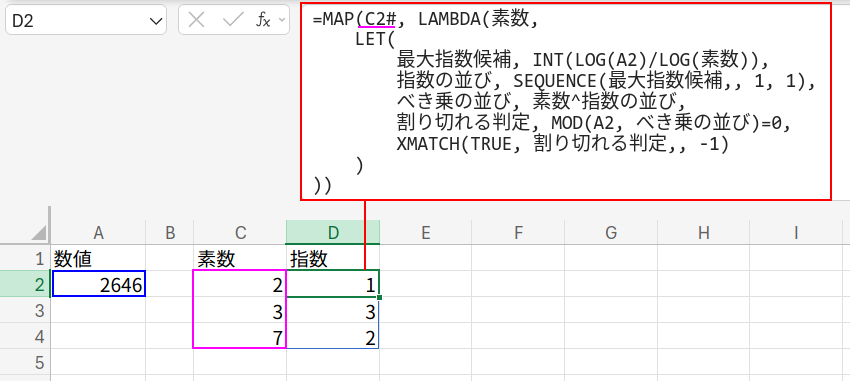Viewport: 850px width, 381px height.
Task: Click XMATCH function in the formula
Action: (427, 144)
